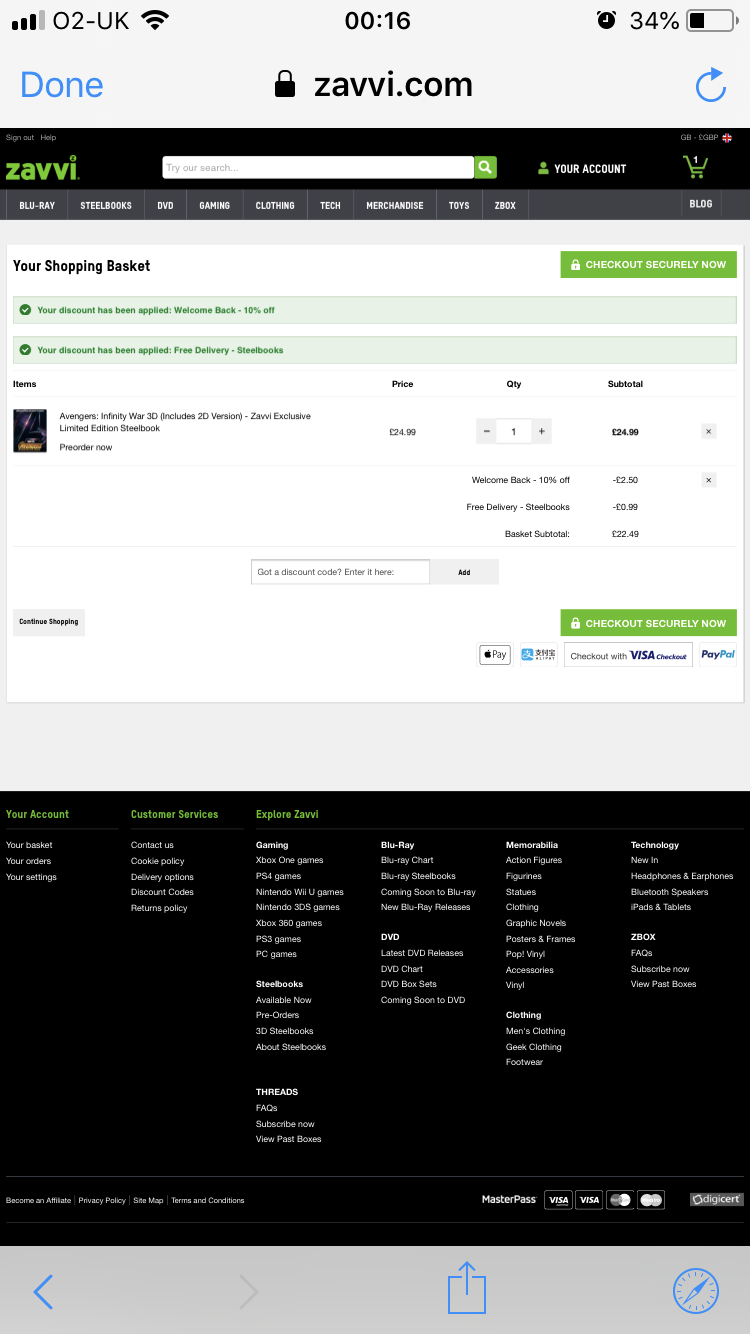Open the Become an Affiliate footer link
Image resolution: width=750 pixels, height=1334 pixels.
[x=39, y=1200]
